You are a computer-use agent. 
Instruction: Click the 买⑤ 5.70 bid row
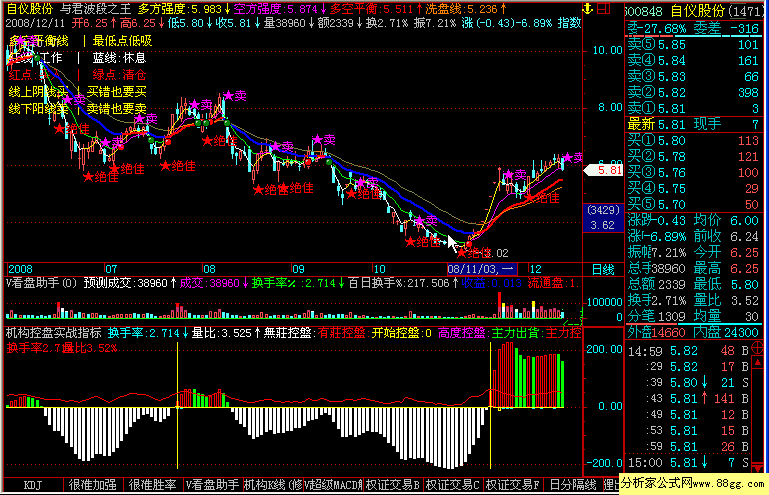point(693,205)
